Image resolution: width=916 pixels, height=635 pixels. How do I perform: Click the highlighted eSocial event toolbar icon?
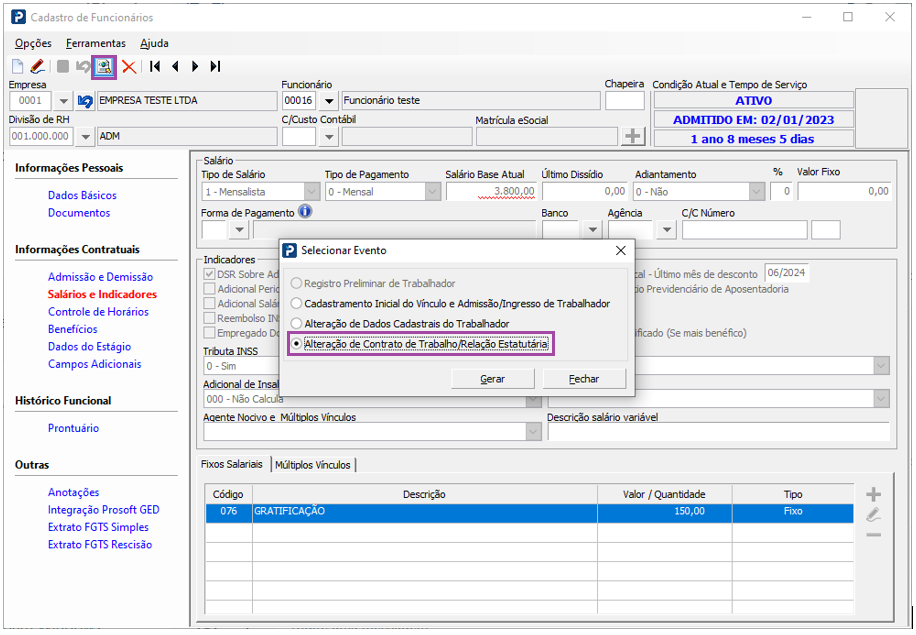click(104, 67)
